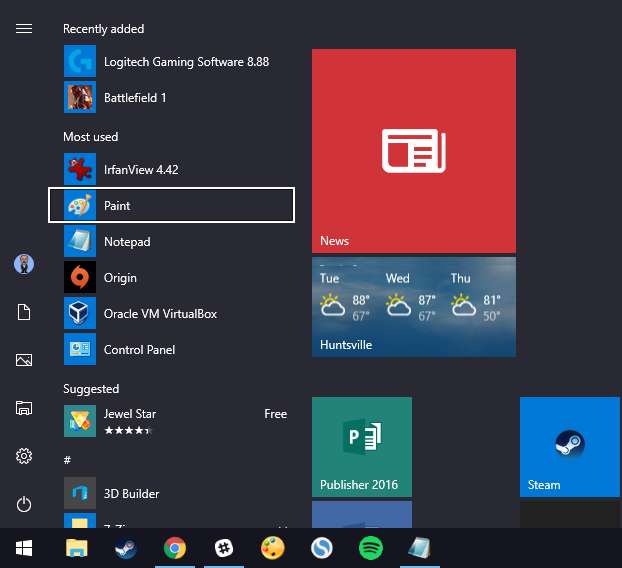Click the Windows Start button
622x568 pixels.
(x=24, y=548)
